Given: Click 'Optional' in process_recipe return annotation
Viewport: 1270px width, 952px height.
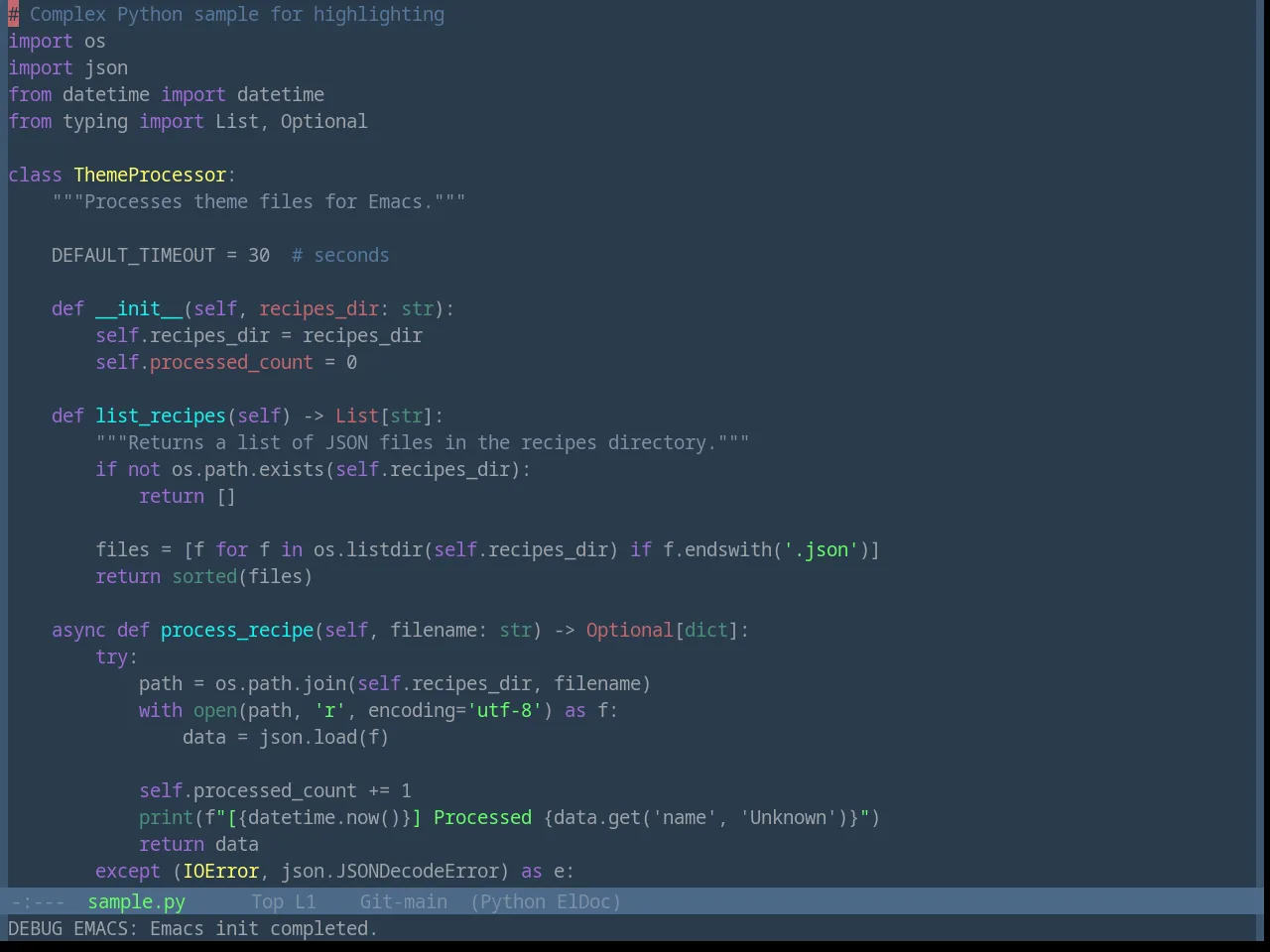Looking at the screenshot, I should 629,630.
